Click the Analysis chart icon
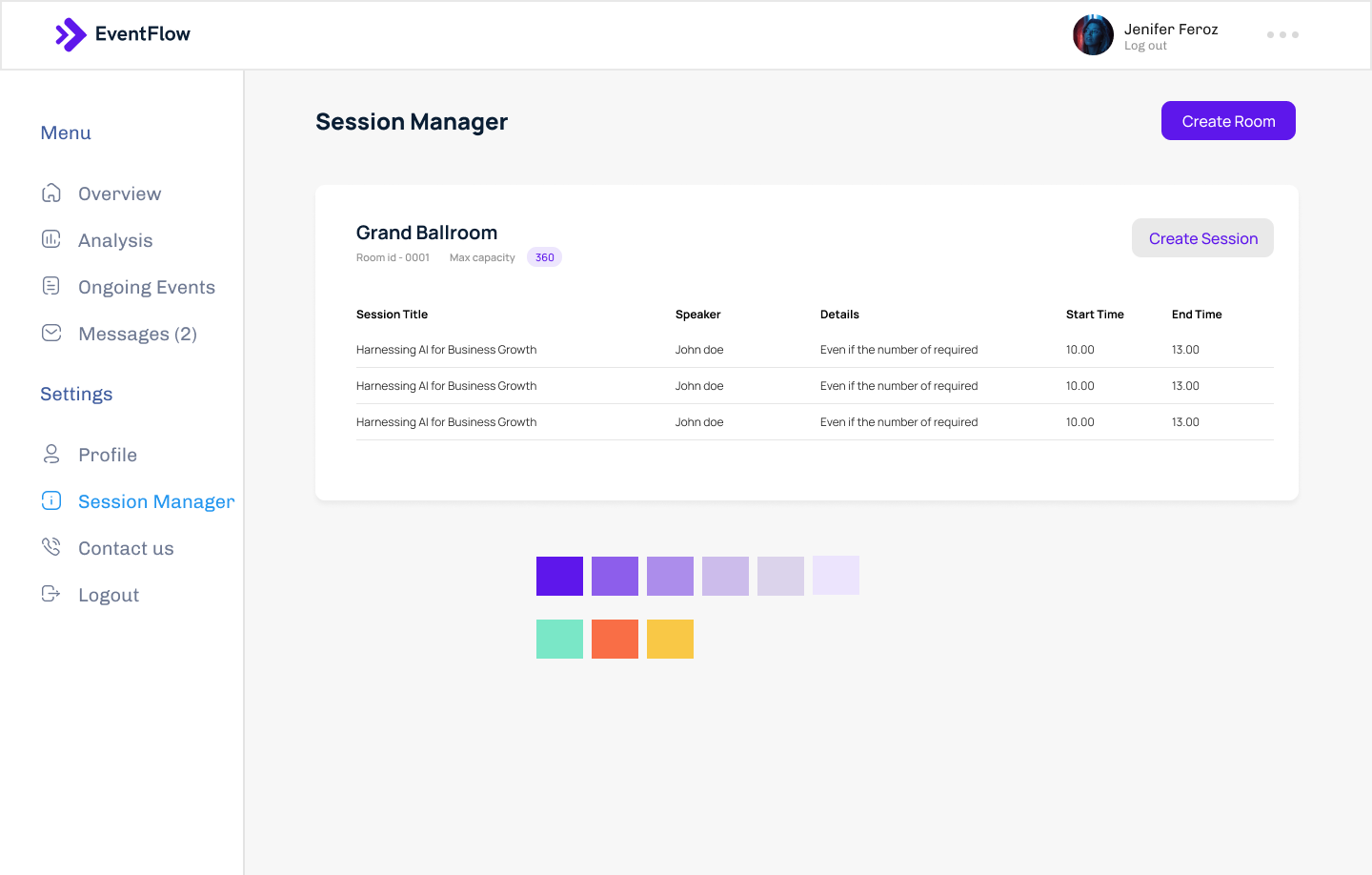The width and height of the screenshot is (1372, 875). coord(51,239)
